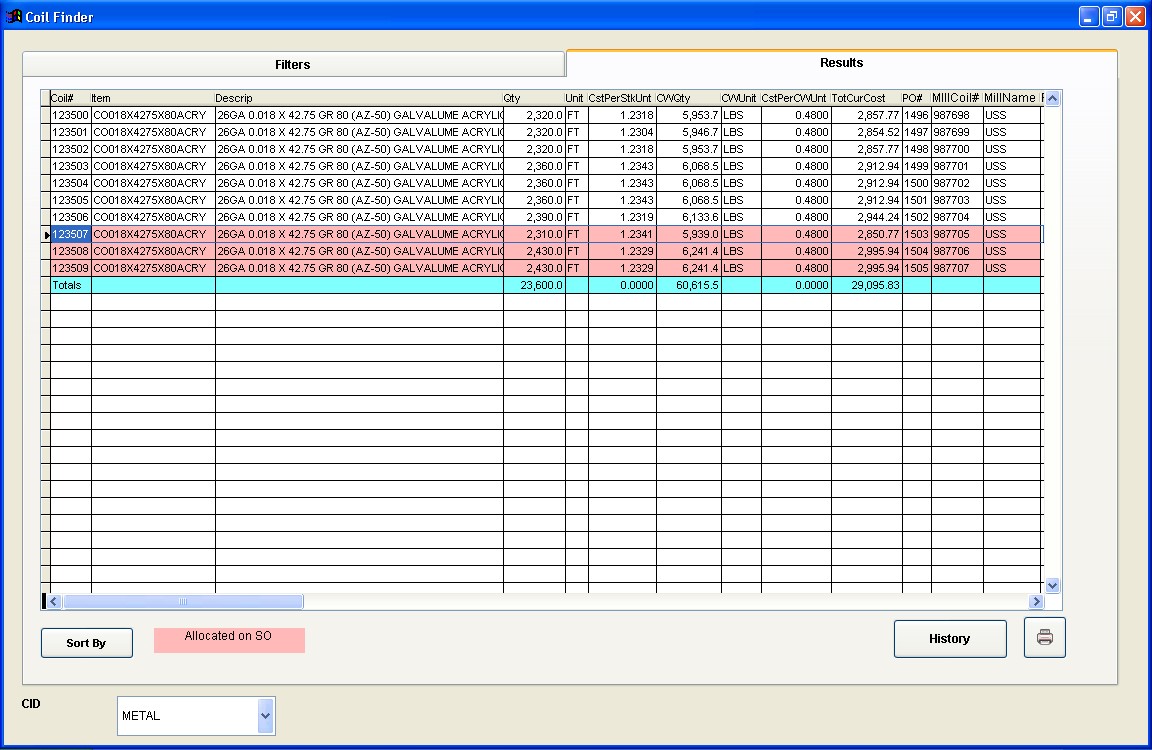Screen dimensions: 1152x750
Task: Click the Coil Finder title bar icon
Action: pos(14,16)
